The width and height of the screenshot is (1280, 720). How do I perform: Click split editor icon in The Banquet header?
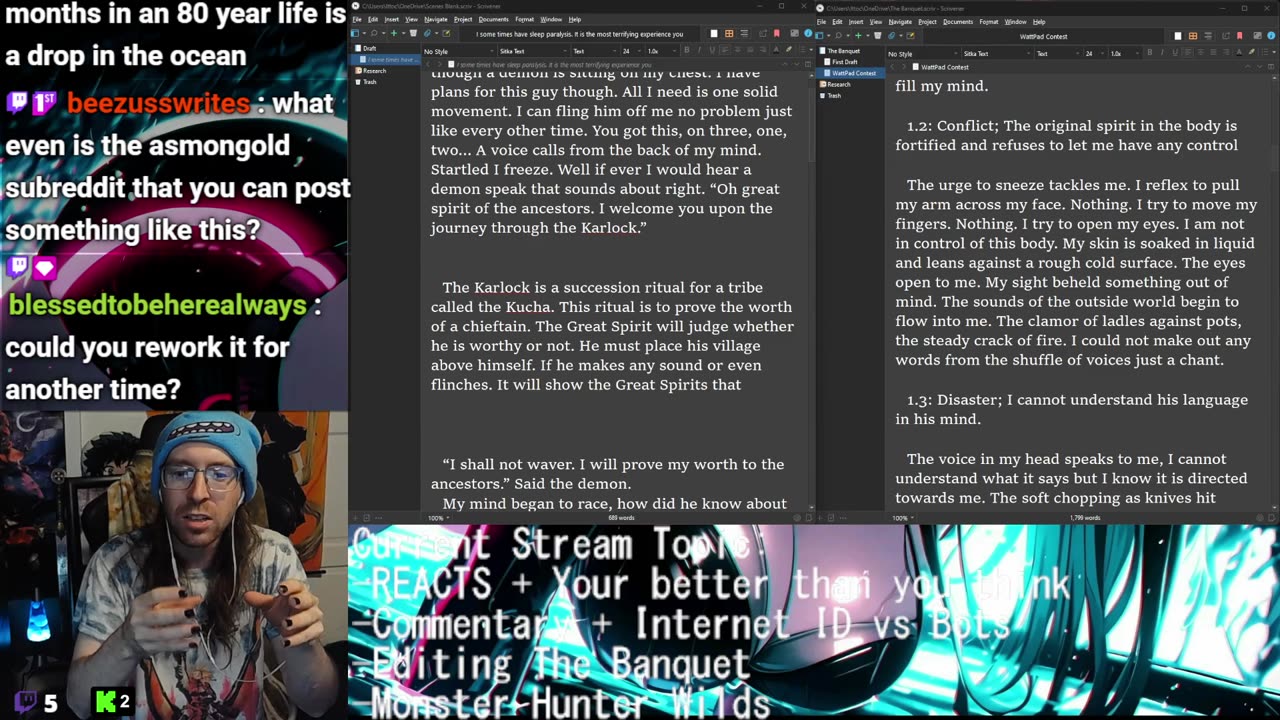tap(1271, 67)
